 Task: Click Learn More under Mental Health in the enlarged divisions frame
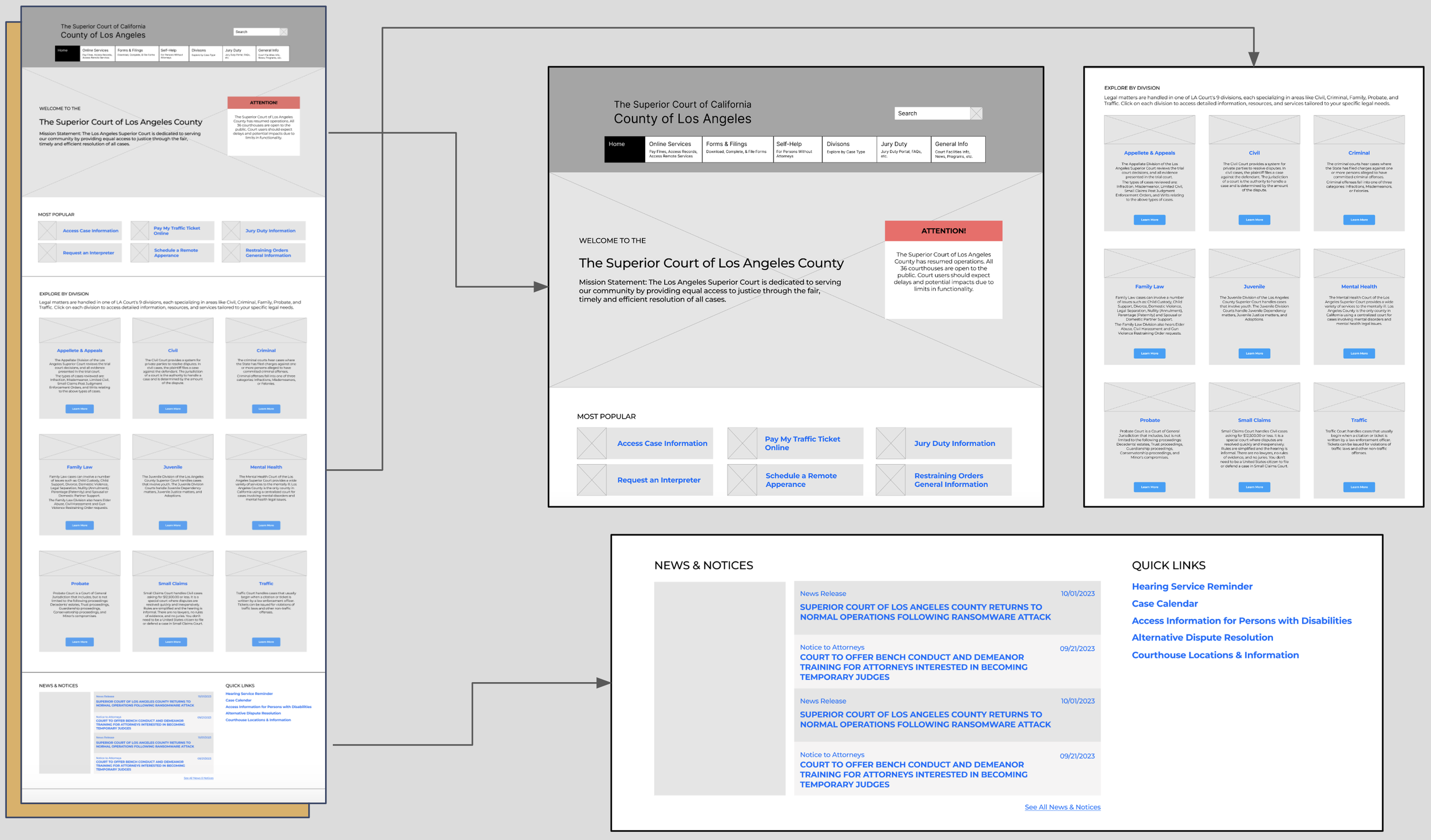click(1359, 354)
